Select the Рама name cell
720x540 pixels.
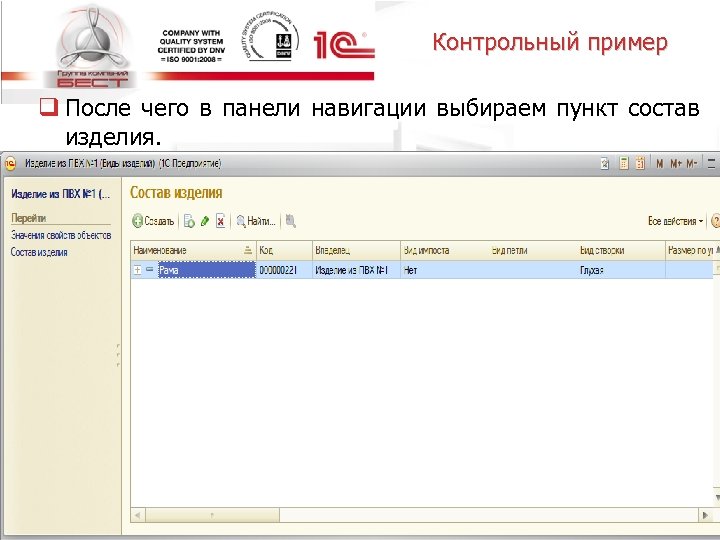[x=207, y=270]
